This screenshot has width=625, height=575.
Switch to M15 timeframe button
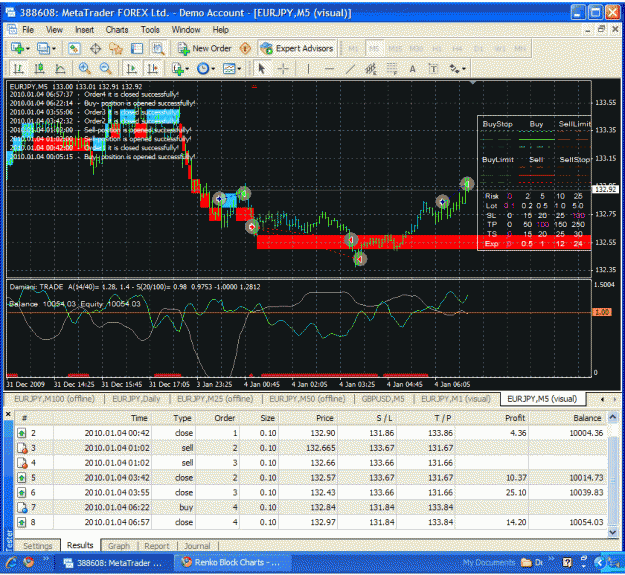[395, 49]
